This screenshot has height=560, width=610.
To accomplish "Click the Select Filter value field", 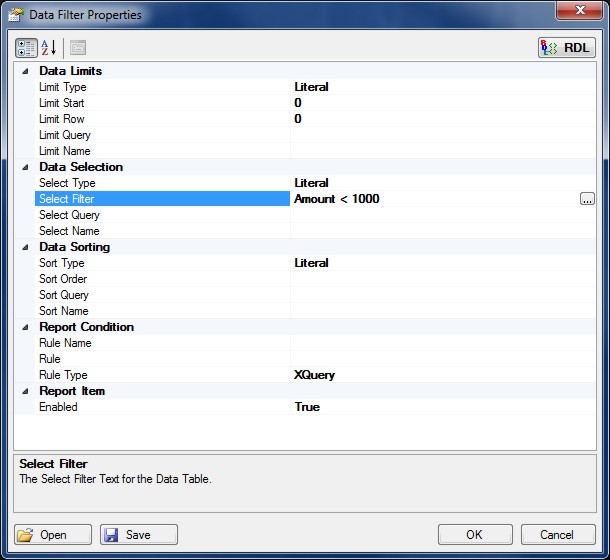I will (430, 199).
